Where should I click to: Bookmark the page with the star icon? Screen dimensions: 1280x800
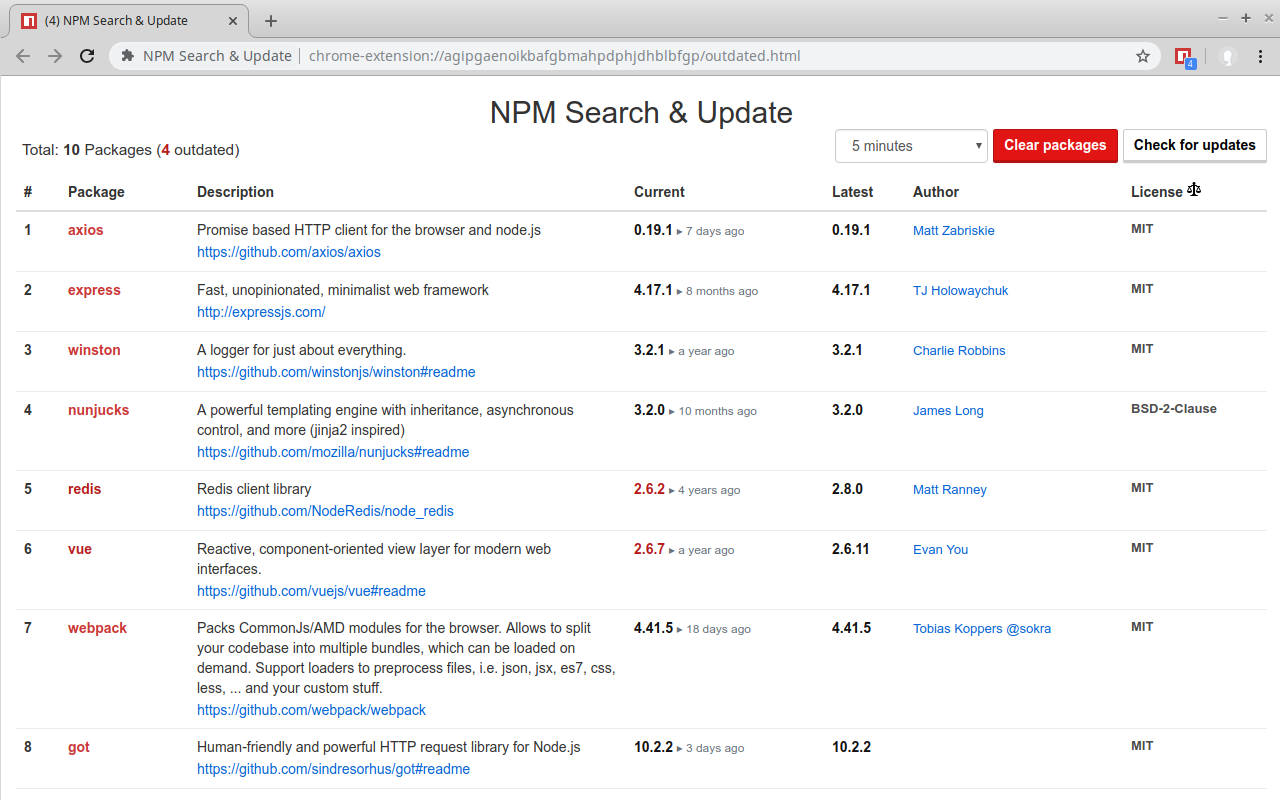click(x=1143, y=56)
